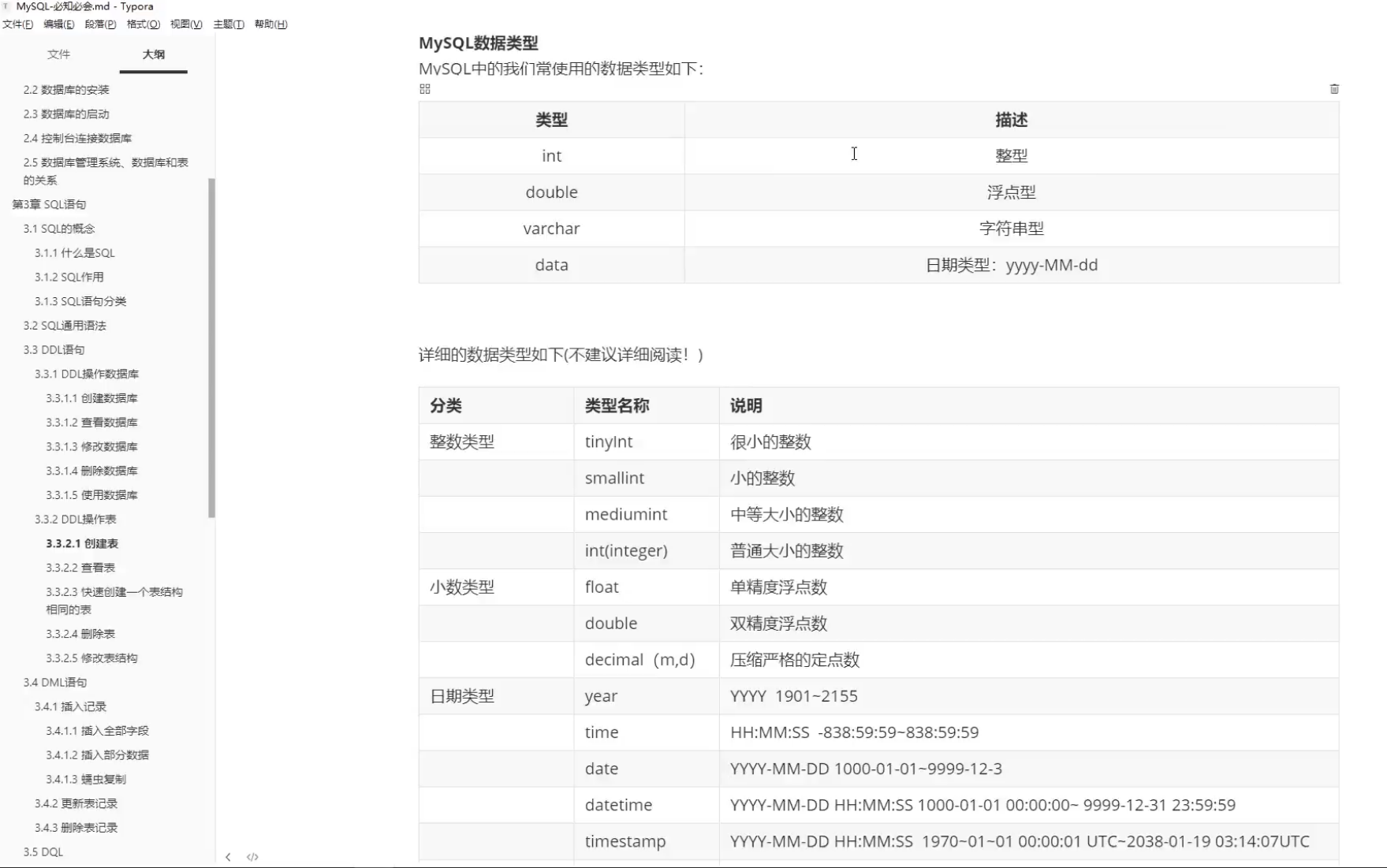Click the 双精度浮点数 description cell
The image size is (1387, 868).
click(x=1029, y=624)
